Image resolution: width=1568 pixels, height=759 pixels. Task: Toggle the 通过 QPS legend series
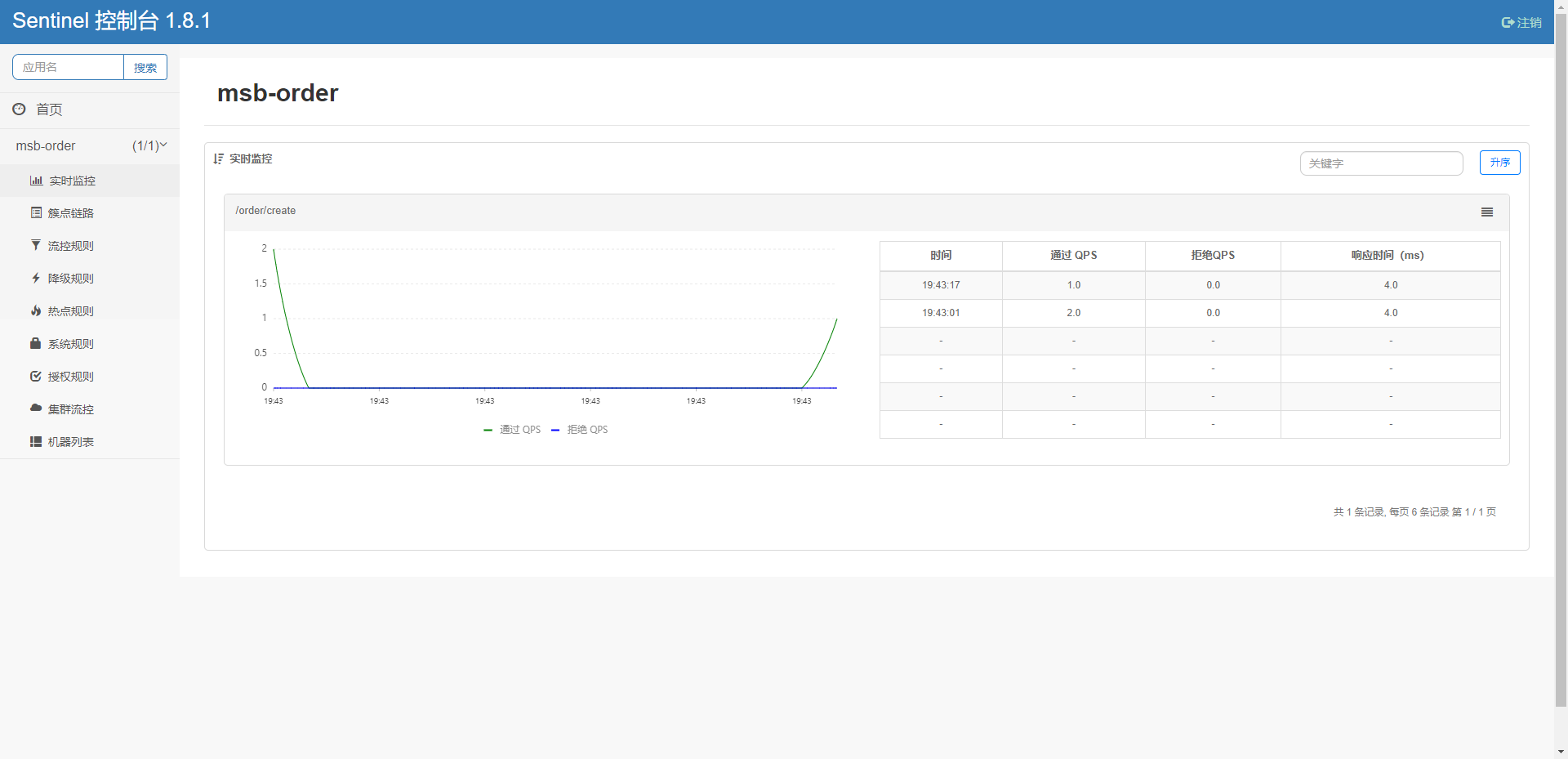512,430
